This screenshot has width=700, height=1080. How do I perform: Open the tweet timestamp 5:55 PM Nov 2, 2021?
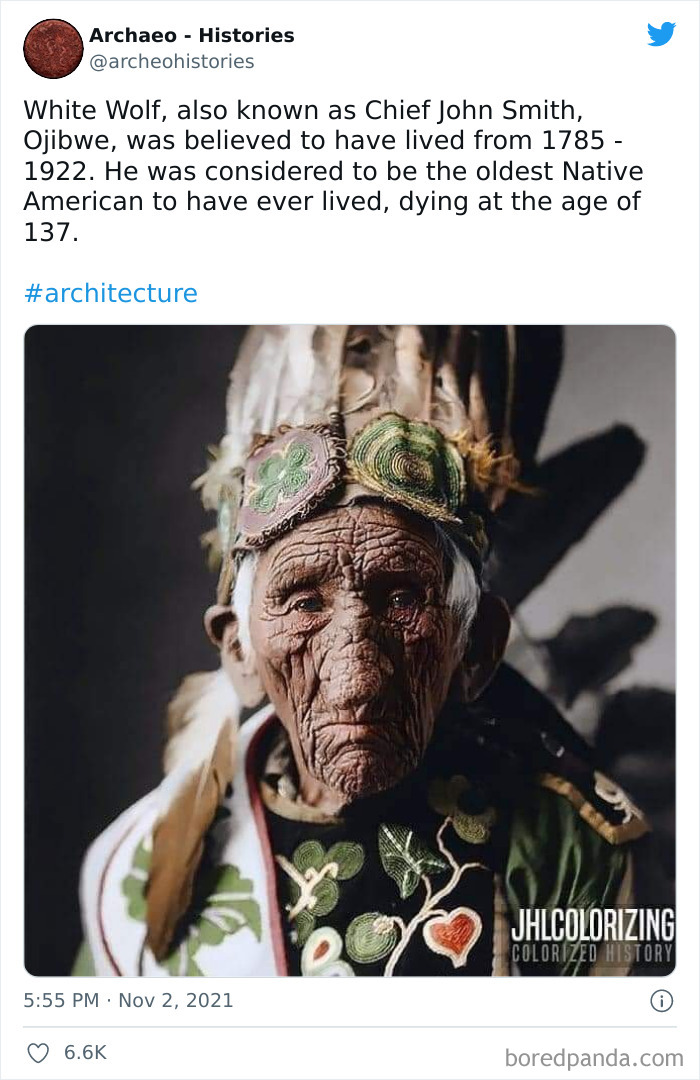pyautogui.click(x=126, y=999)
